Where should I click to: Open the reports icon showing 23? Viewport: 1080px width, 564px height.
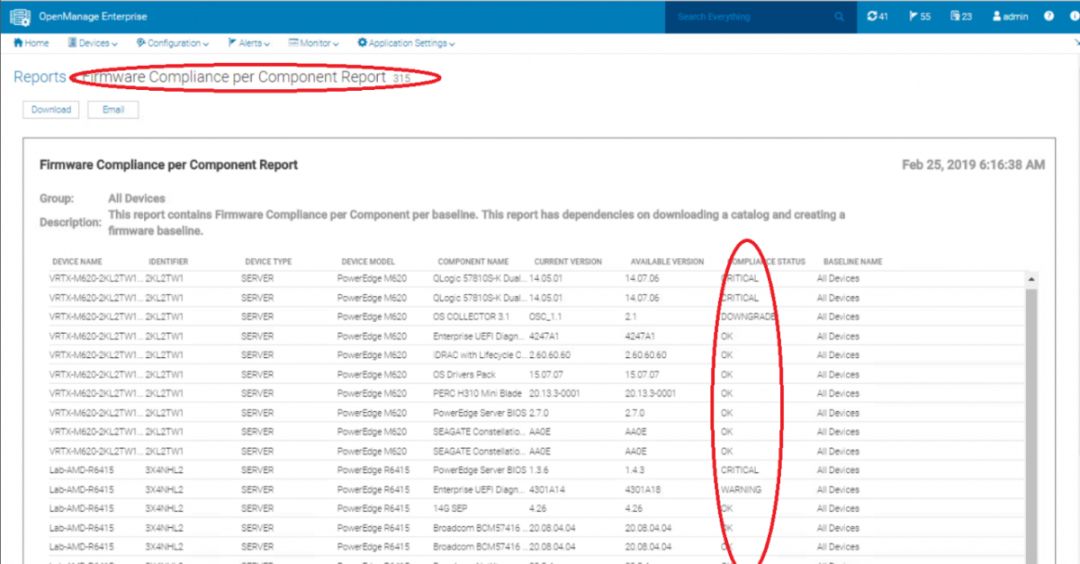coord(961,17)
